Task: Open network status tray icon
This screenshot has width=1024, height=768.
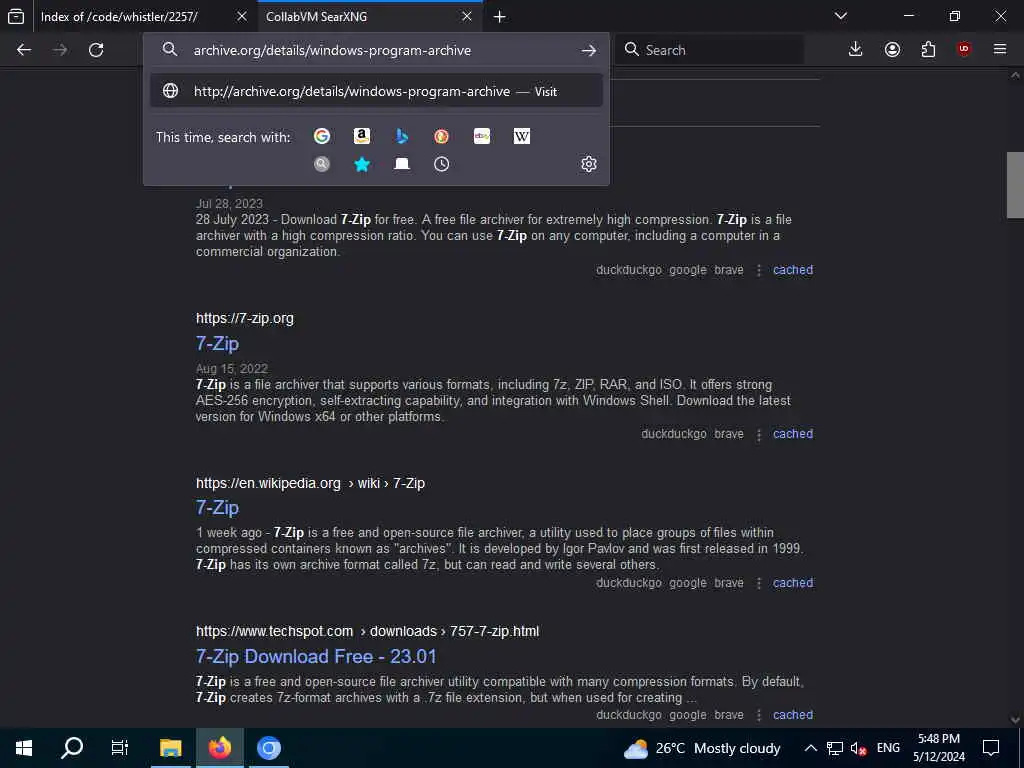Action: [x=835, y=748]
